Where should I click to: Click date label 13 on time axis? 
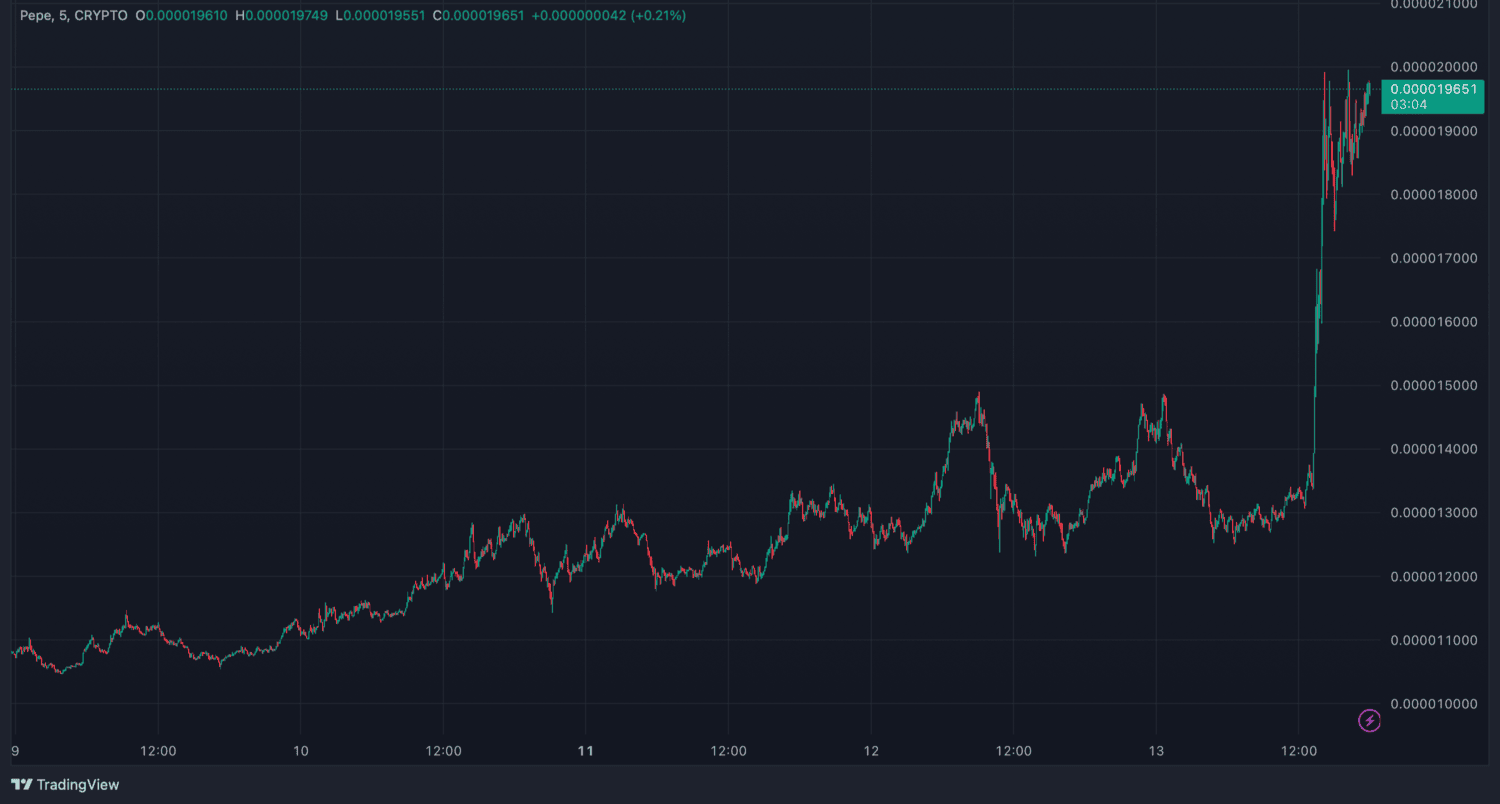click(x=1156, y=750)
